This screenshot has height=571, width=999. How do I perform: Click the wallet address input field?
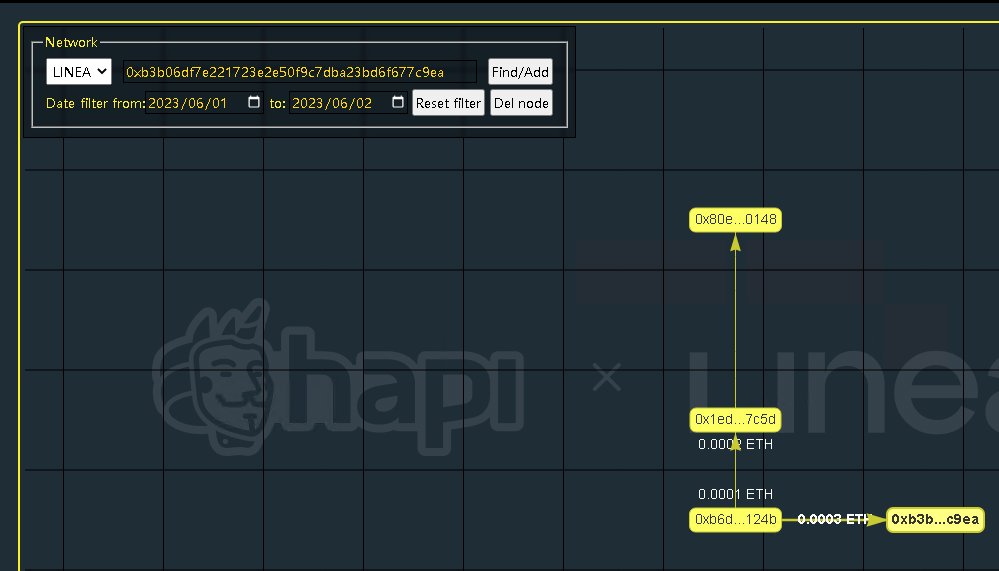(x=299, y=72)
